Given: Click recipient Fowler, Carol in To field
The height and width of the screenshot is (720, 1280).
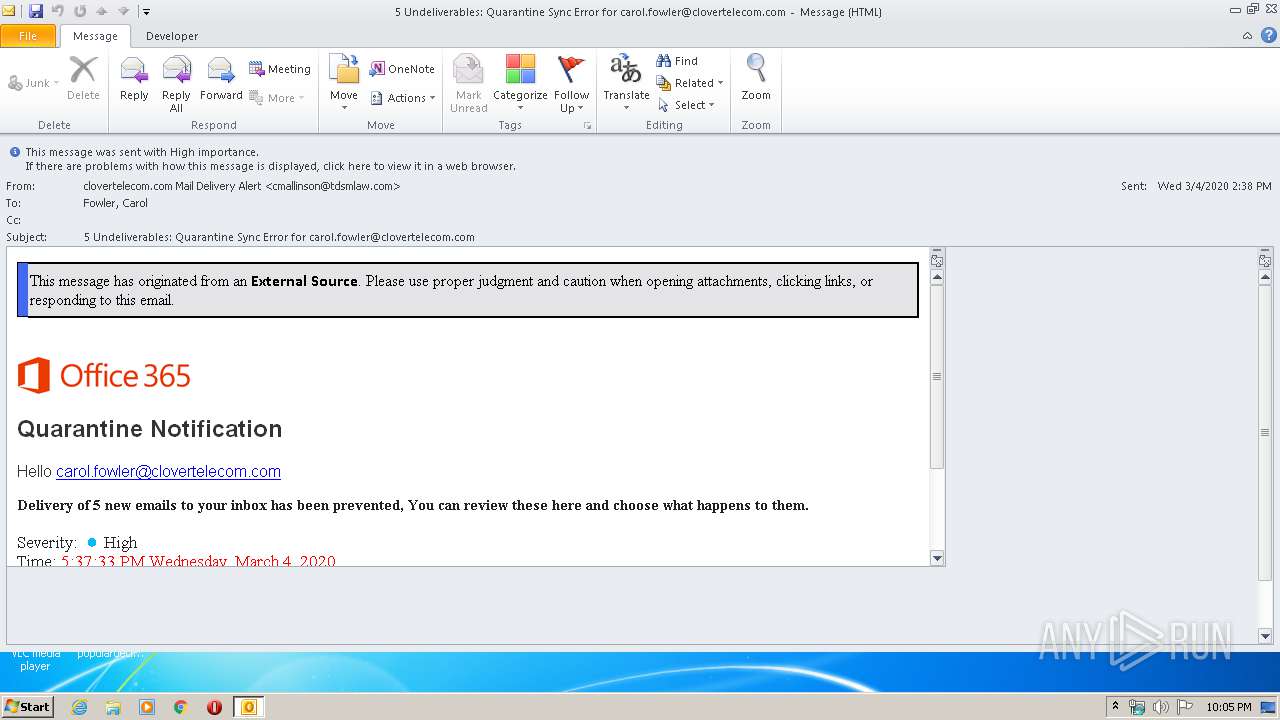Looking at the screenshot, I should 115,203.
